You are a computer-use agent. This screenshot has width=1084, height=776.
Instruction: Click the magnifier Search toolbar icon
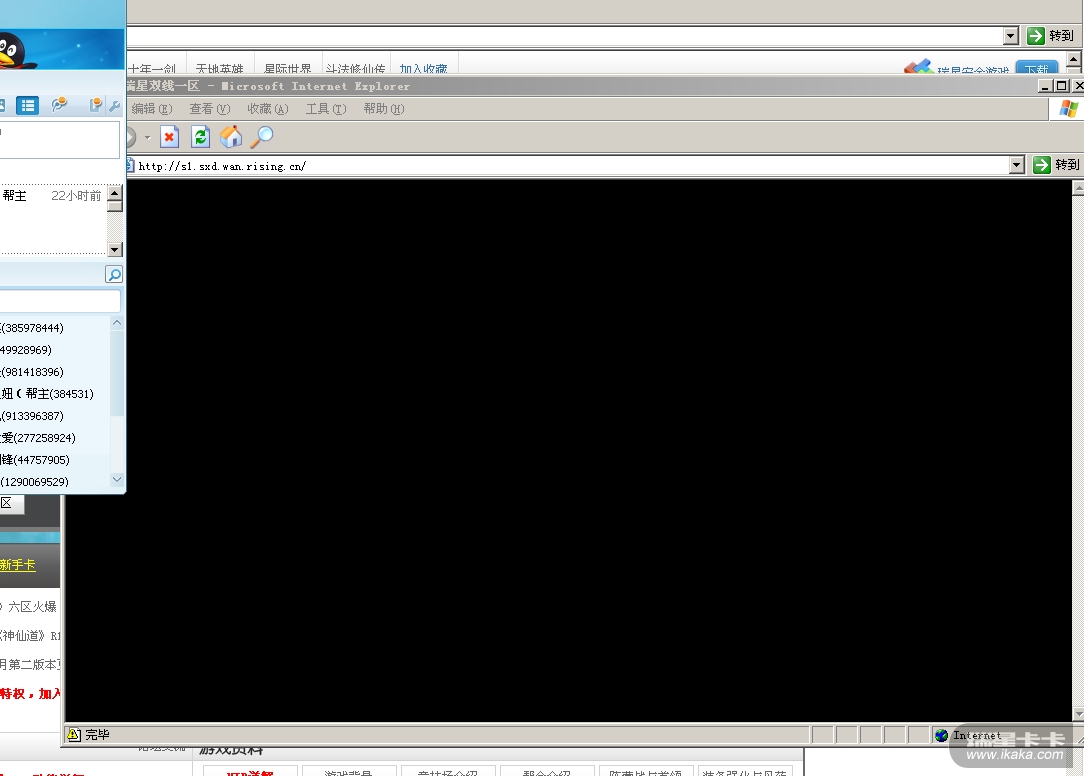click(262, 137)
